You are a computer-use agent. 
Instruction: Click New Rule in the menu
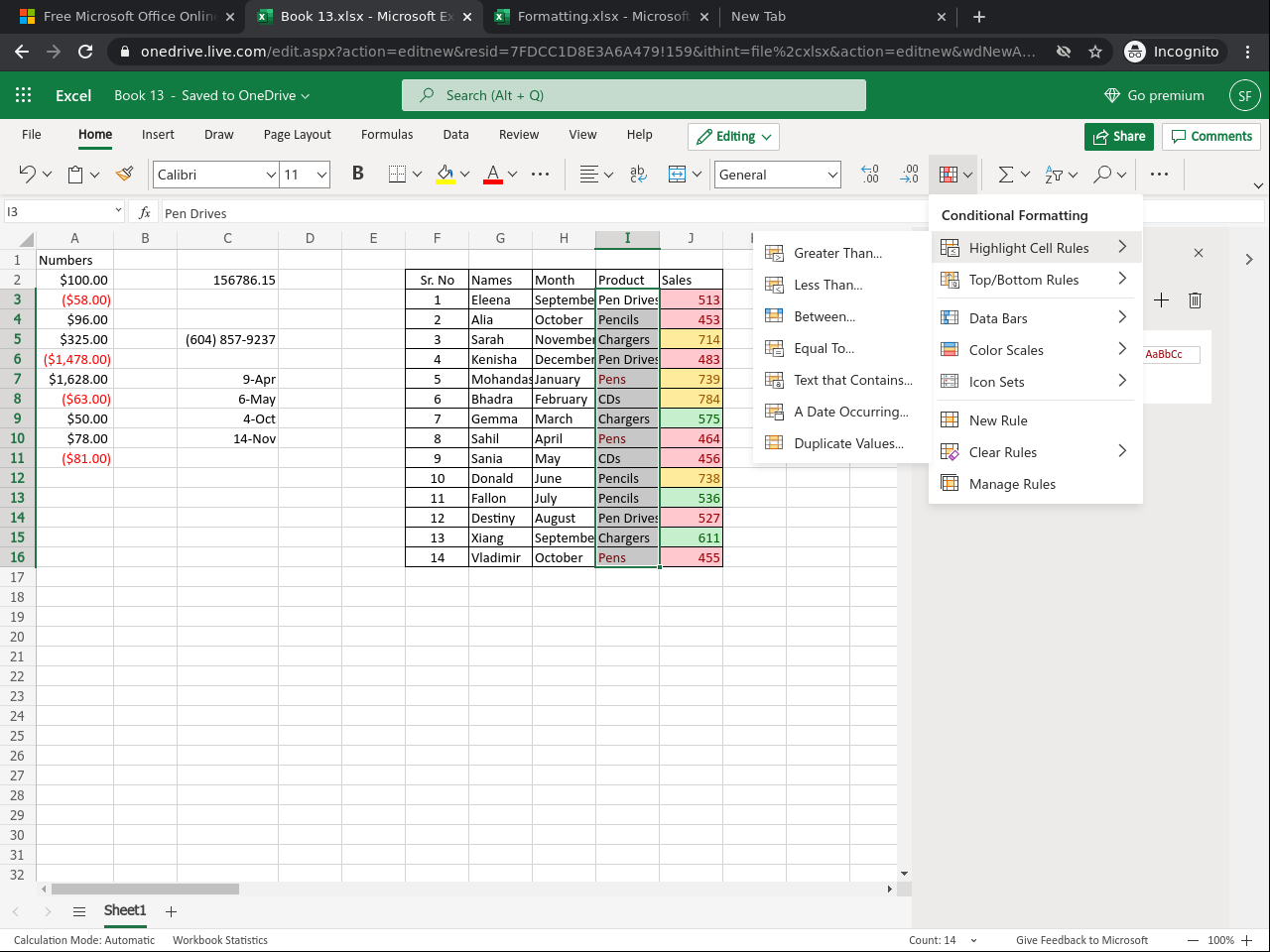[x=1036, y=420]
